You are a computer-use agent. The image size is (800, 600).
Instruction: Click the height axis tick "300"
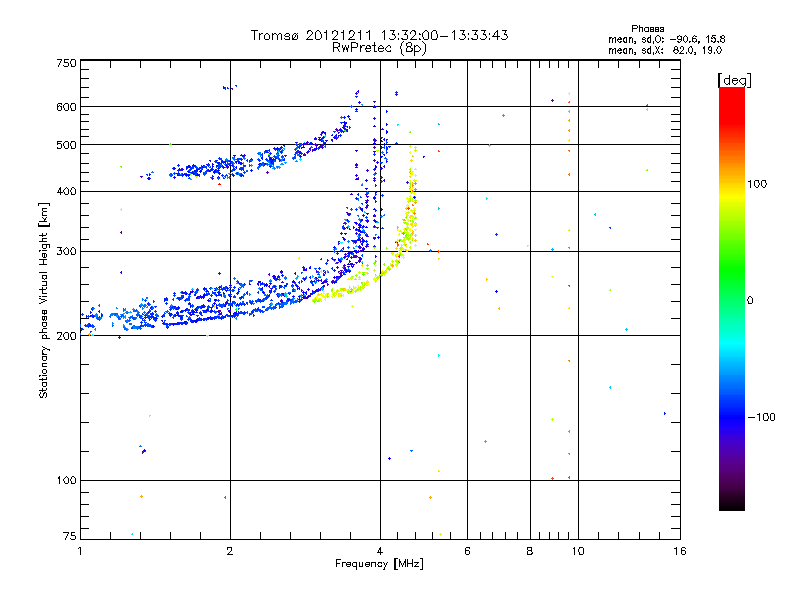[x=66, y=251]
